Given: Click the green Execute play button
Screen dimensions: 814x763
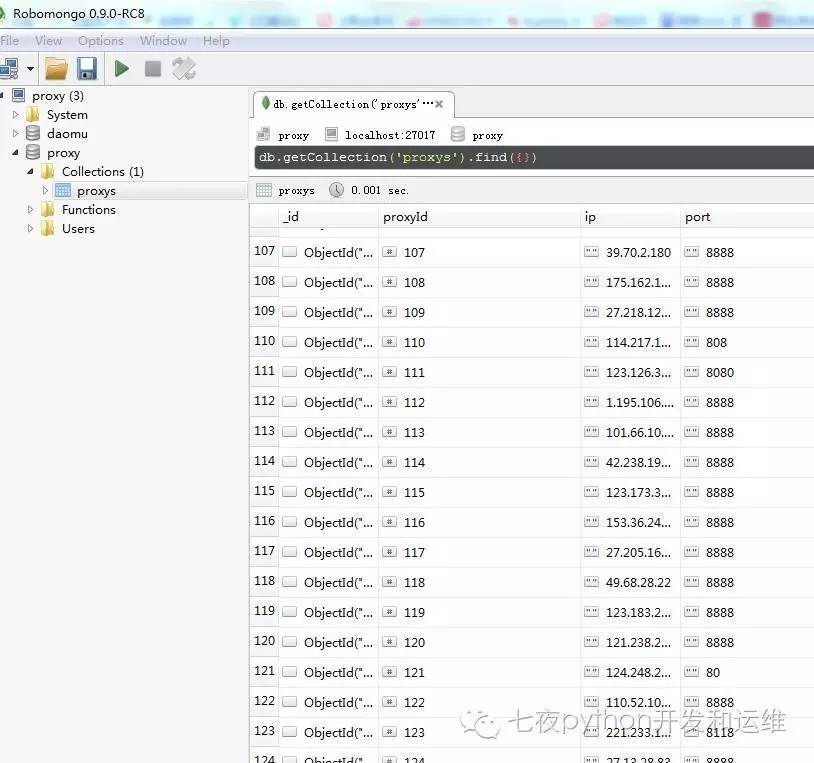Looking at the screenshot, I should tap(121, 69).
